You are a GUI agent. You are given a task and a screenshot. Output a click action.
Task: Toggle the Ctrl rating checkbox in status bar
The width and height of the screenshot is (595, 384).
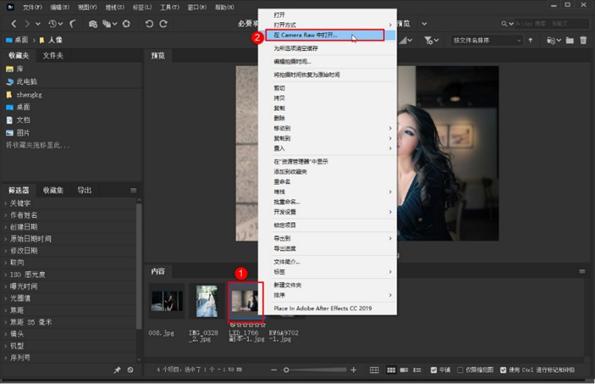tap(503, 370)
